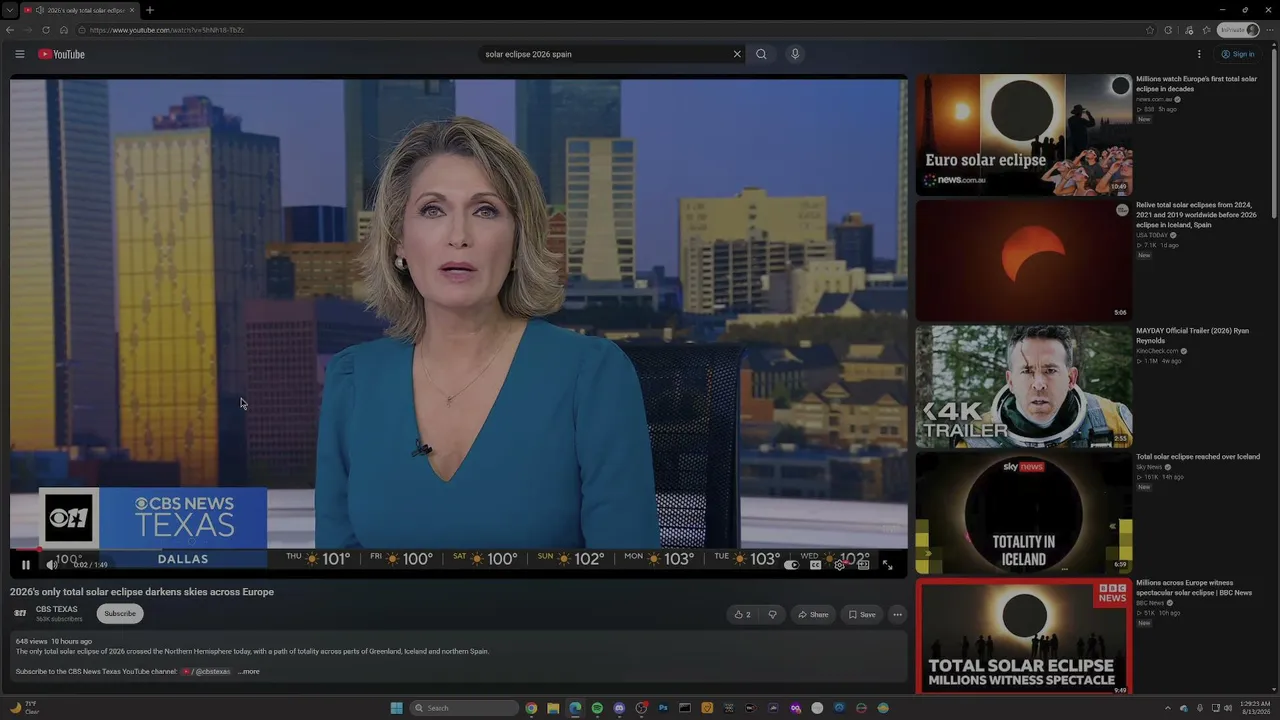This screenshot has width=1280, height=720.
Task: Add page to browser favorites star
Action: click(1150, 30)
